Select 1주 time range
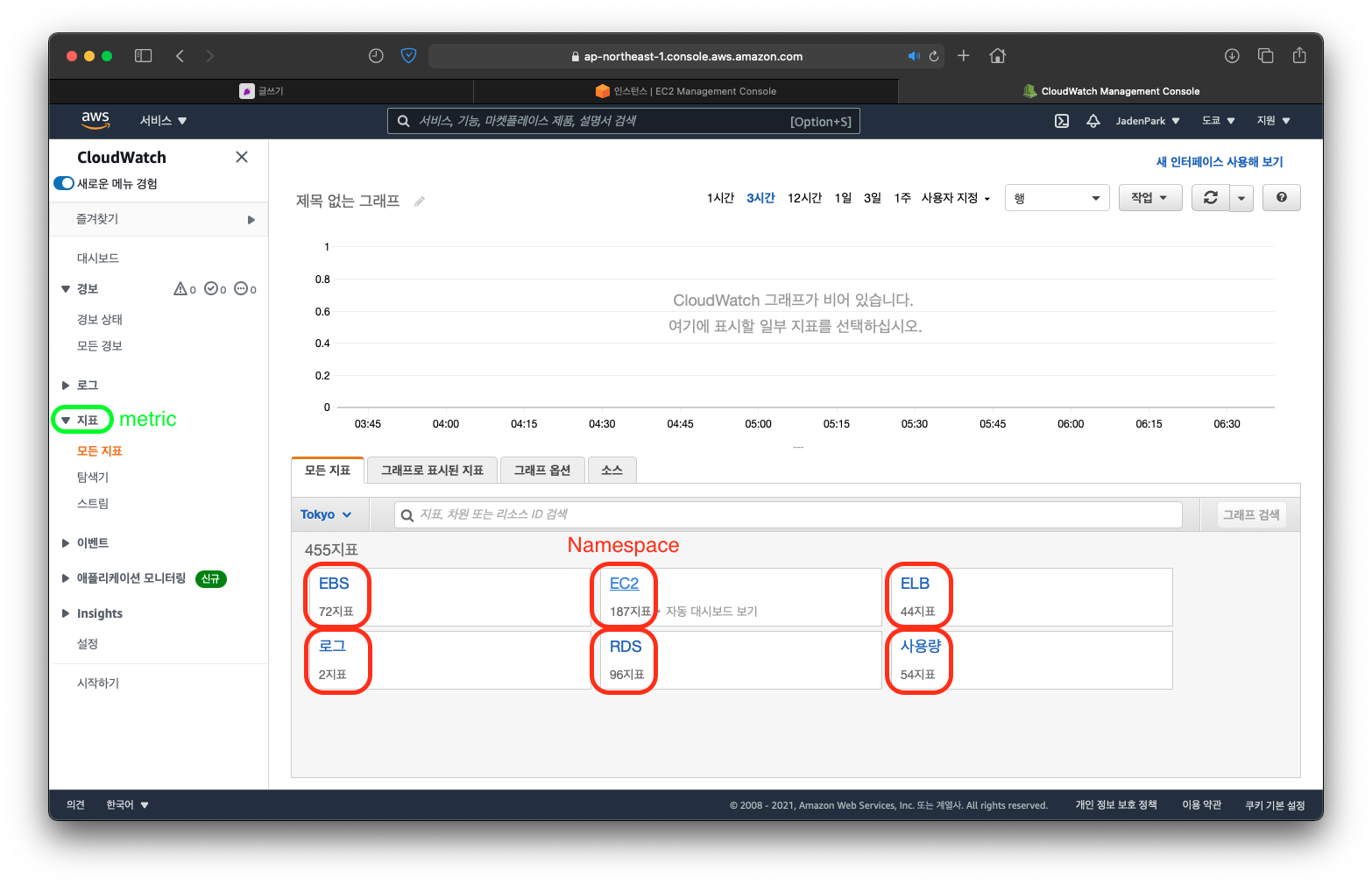1372x885 pixels. point(902,198)
